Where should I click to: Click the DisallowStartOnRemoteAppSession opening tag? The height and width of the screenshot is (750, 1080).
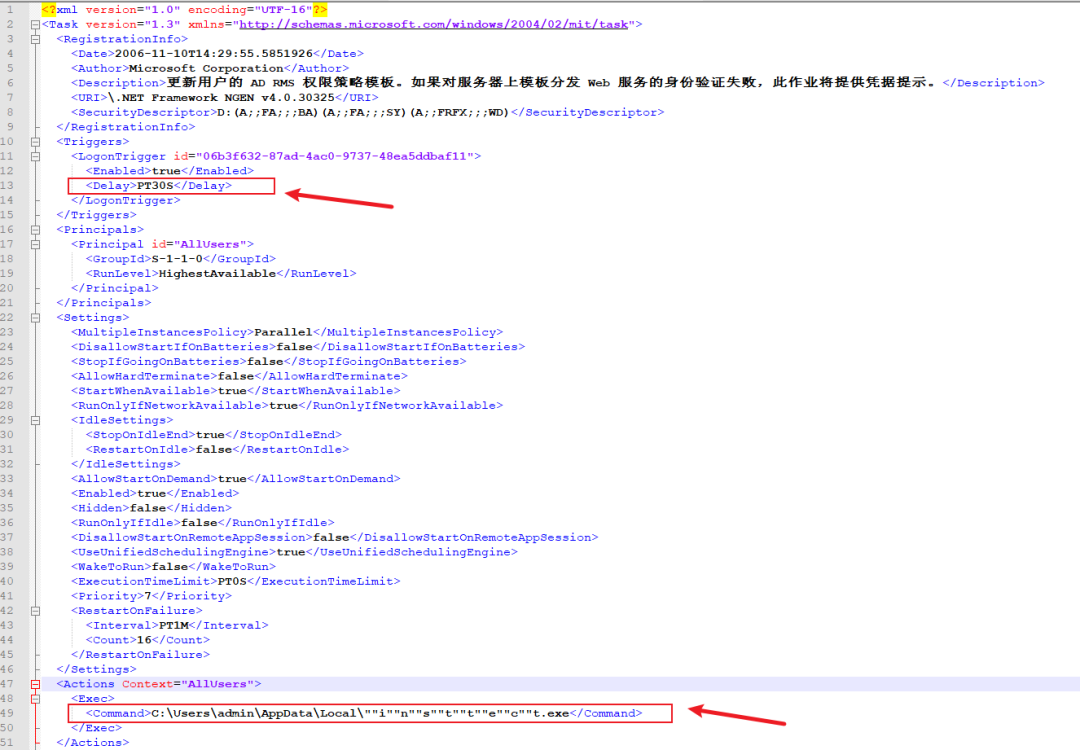[192, 537]
